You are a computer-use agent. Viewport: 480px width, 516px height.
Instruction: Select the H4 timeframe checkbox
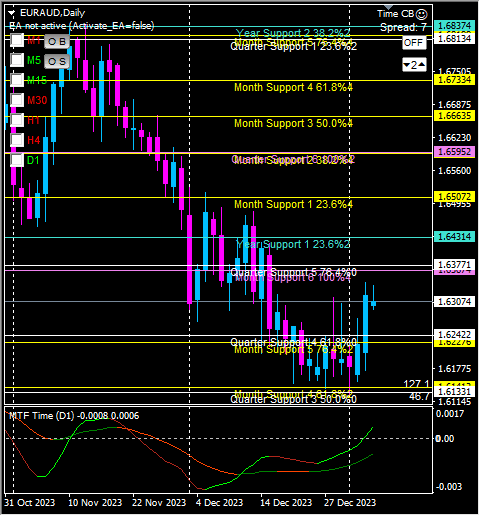[x=17, y=140]
